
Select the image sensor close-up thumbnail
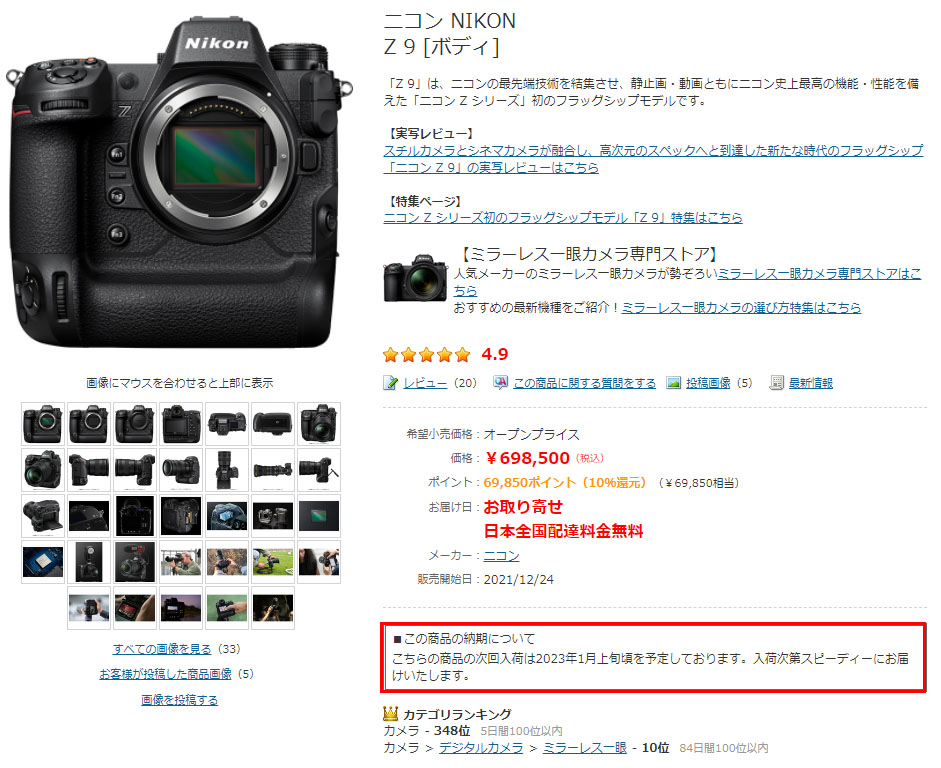(x=319, y=516)
